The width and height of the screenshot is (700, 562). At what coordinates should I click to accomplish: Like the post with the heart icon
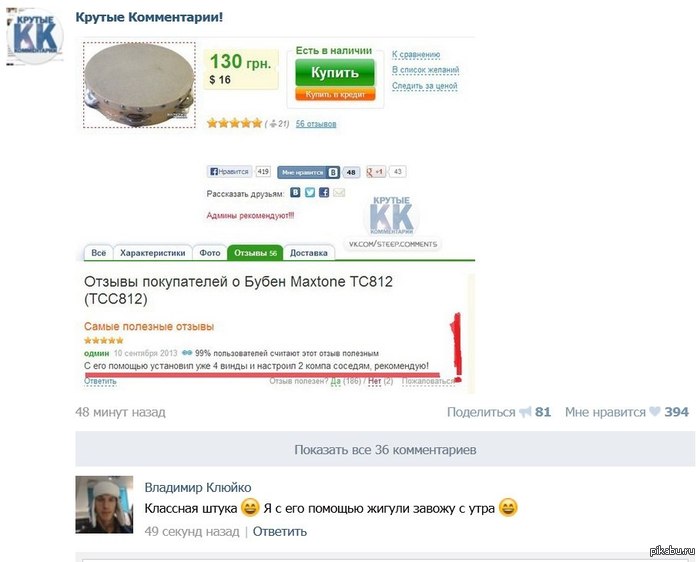pos(654,412)
